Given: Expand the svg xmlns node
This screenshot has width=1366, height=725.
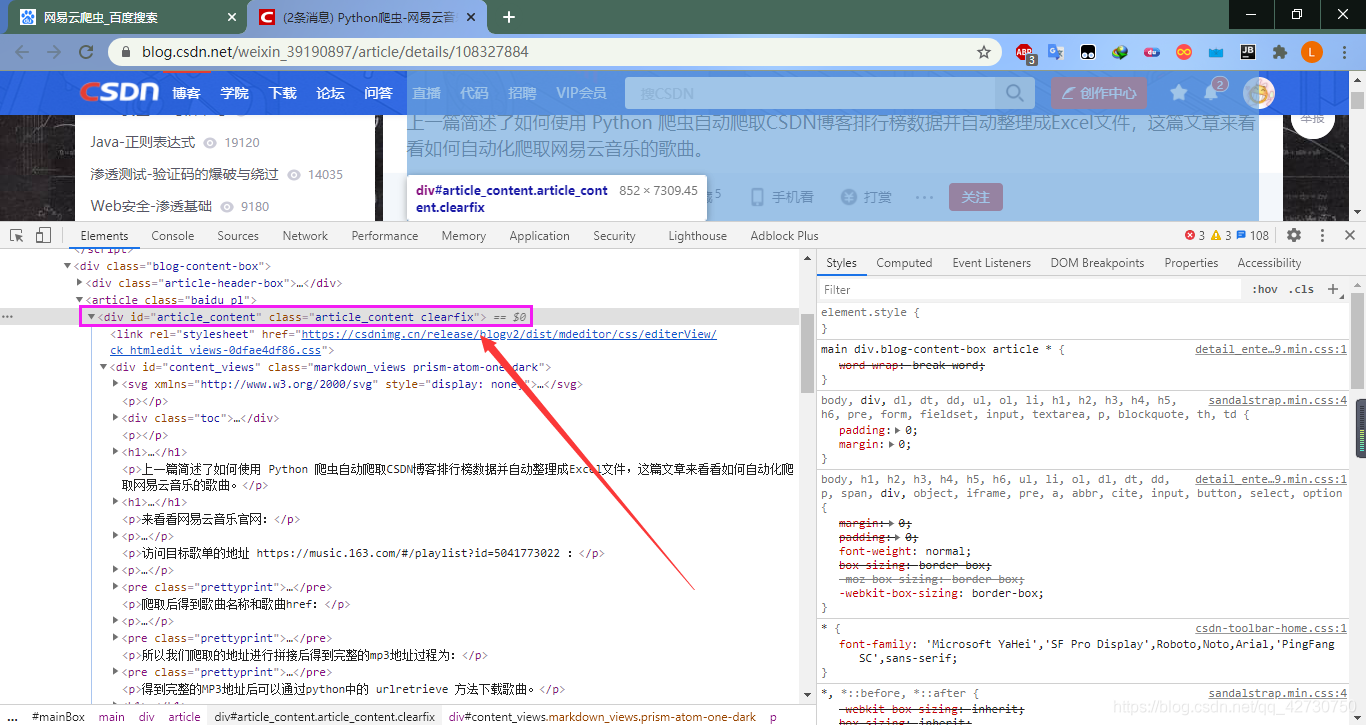Looking at the screenshot, I should tap(116, 384).
